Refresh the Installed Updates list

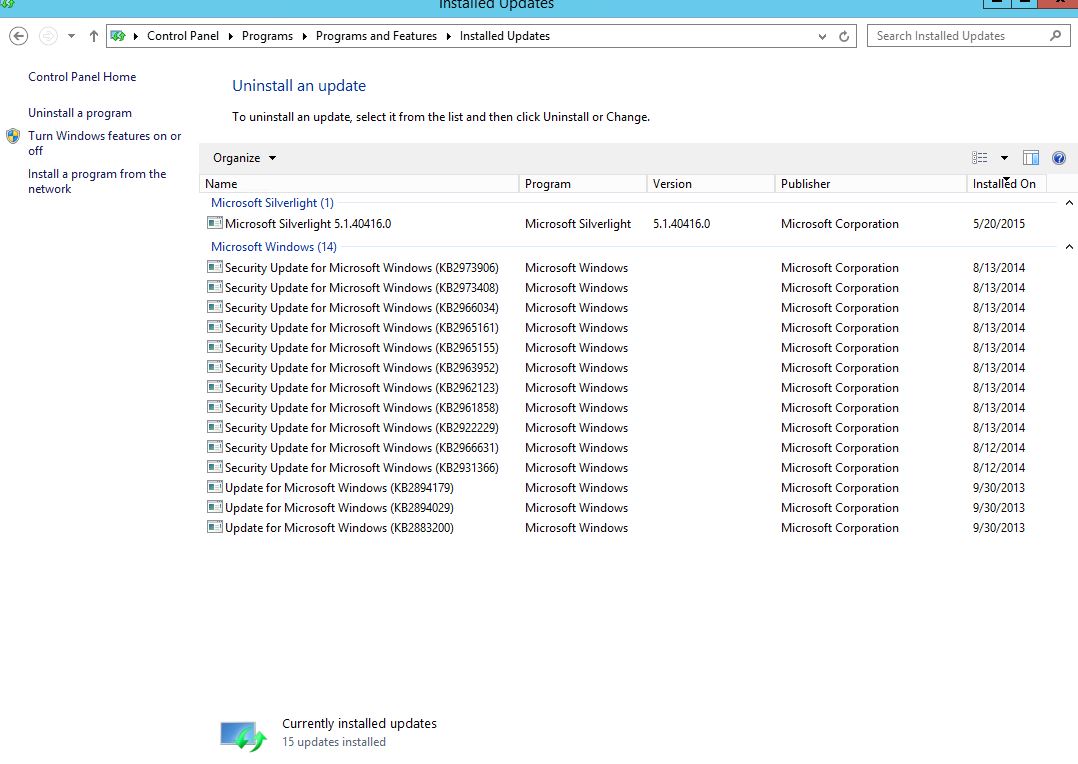[844, 36]
